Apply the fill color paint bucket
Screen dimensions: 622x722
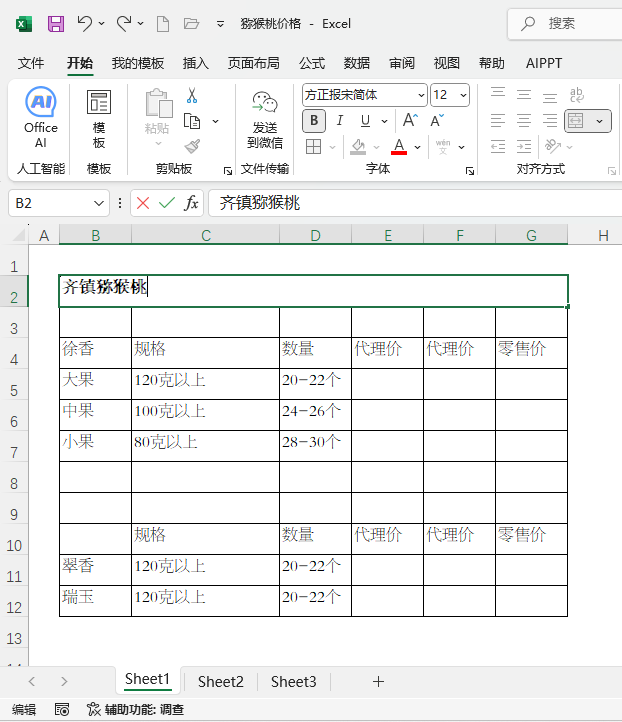coord(358,146)
